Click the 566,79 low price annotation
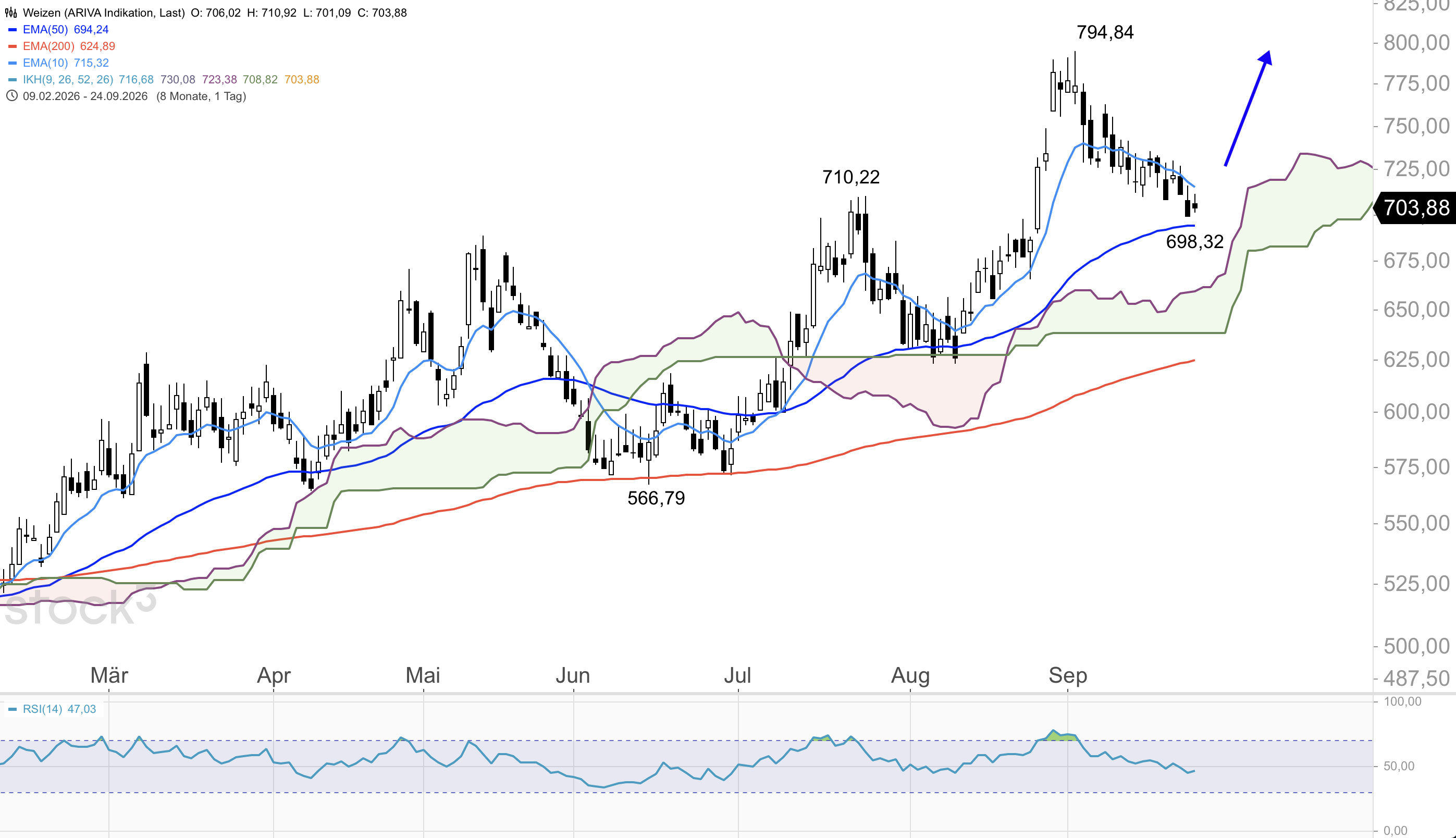 (656, 498)
